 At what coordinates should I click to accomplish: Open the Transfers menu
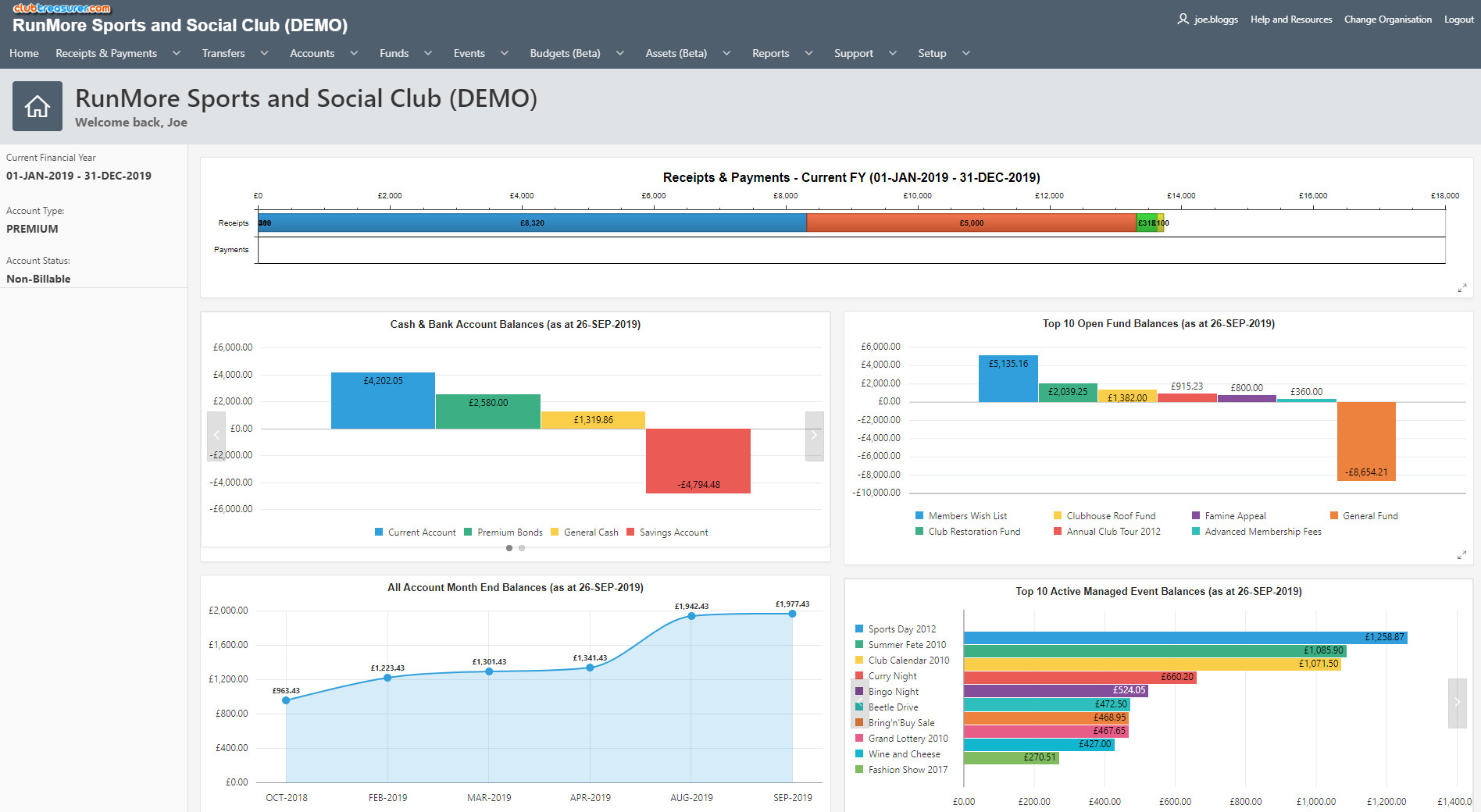[223, 53]
